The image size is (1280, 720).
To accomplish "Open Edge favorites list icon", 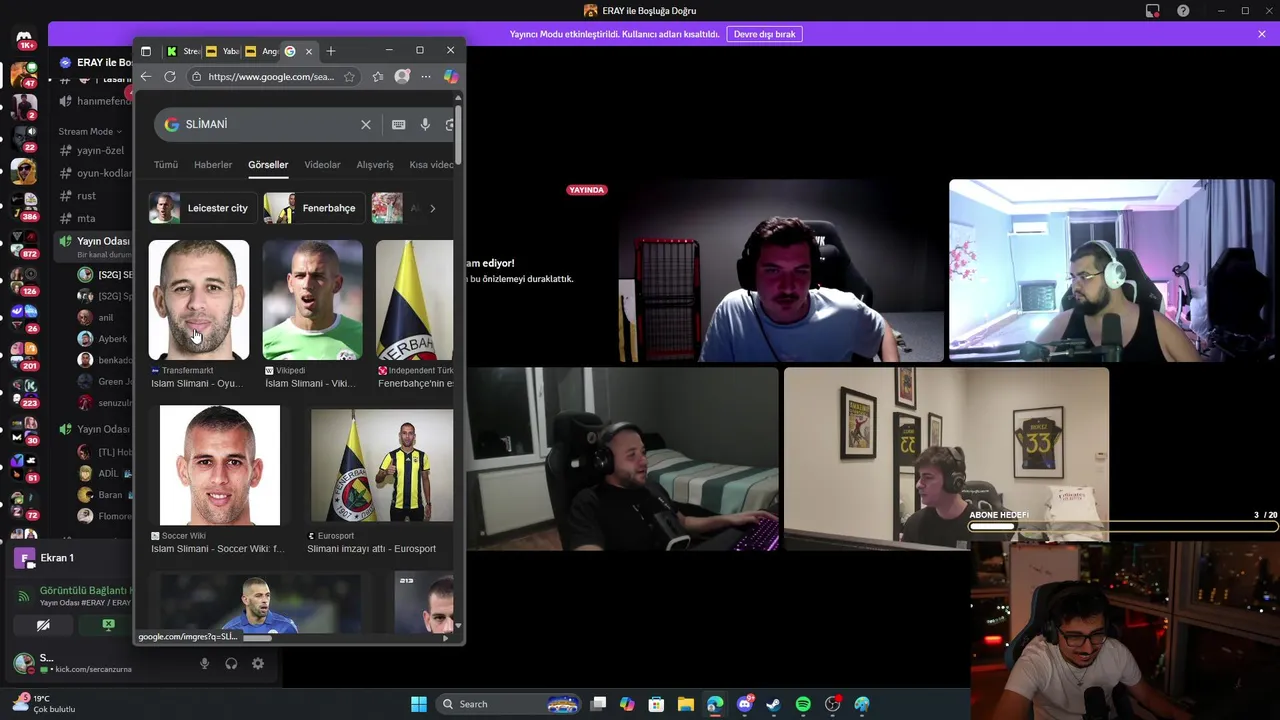I will click(x=377, y=76).
